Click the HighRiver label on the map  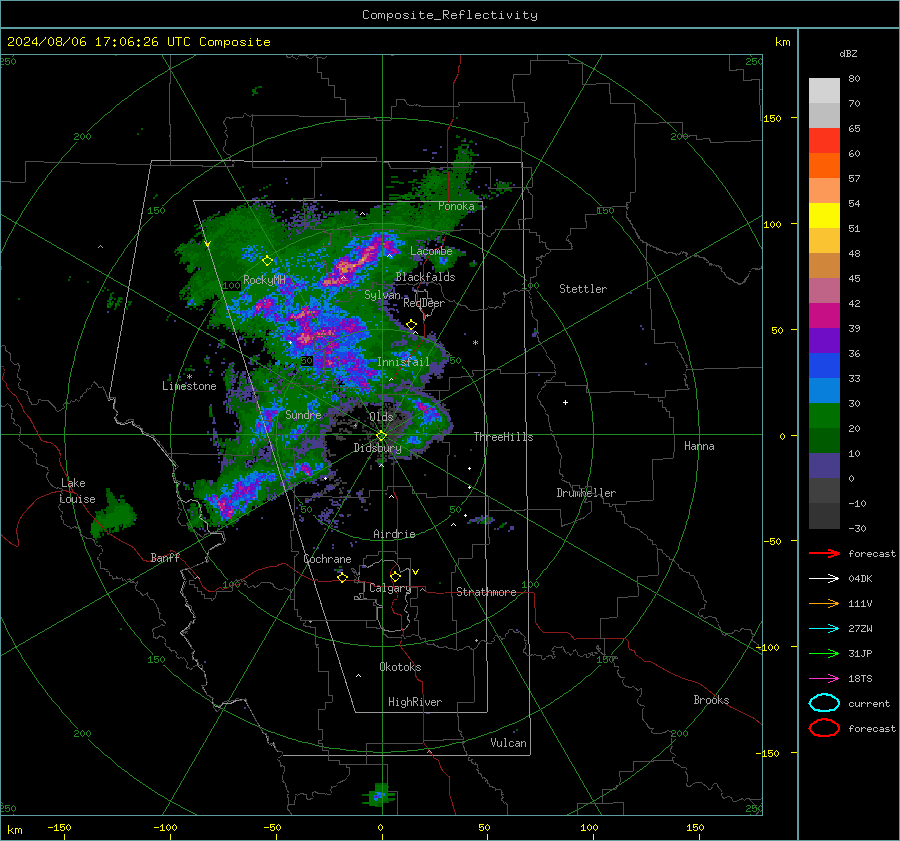tap(415, 702)
